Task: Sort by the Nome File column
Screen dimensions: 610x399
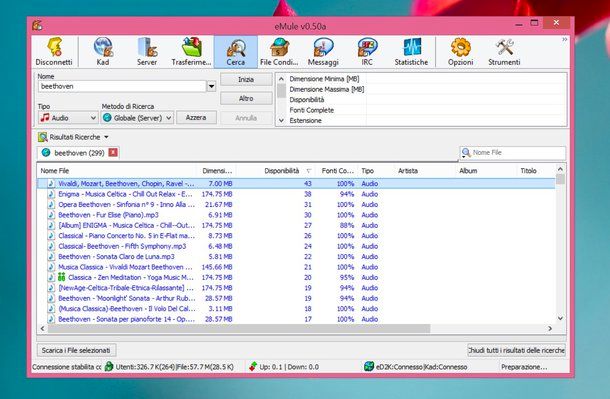Action: pyautogui.click(x=117, y=171)
